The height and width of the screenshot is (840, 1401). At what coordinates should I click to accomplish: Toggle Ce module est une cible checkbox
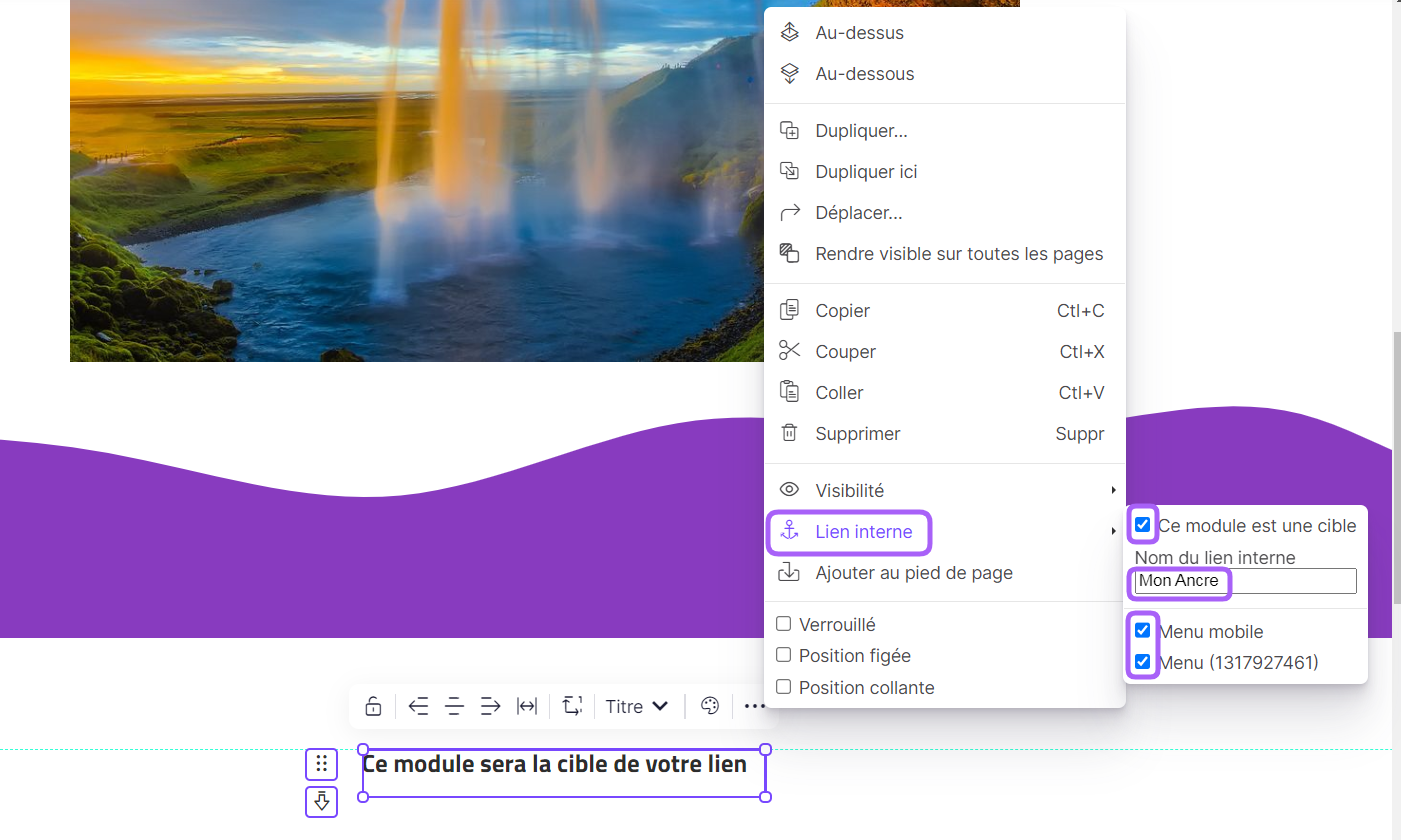[x=1143, y=525]
